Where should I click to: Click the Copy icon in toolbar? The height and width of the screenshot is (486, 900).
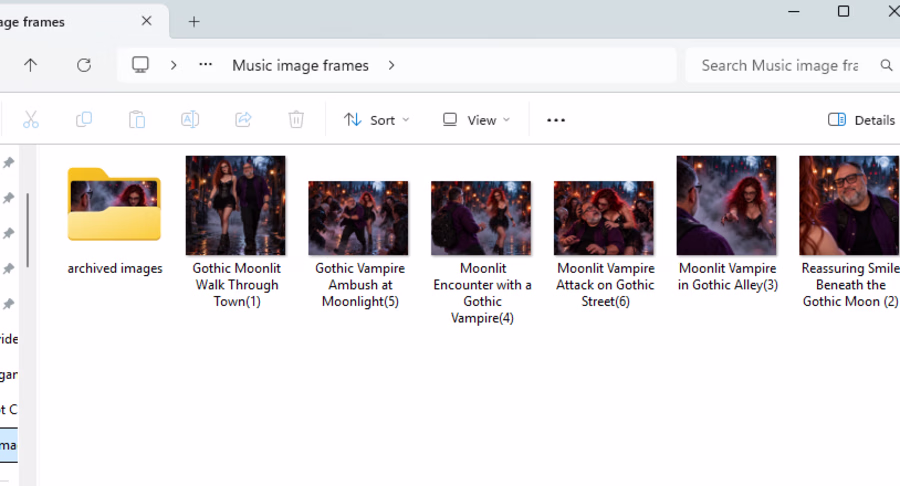pyautogui.click(x=84, y=119)
